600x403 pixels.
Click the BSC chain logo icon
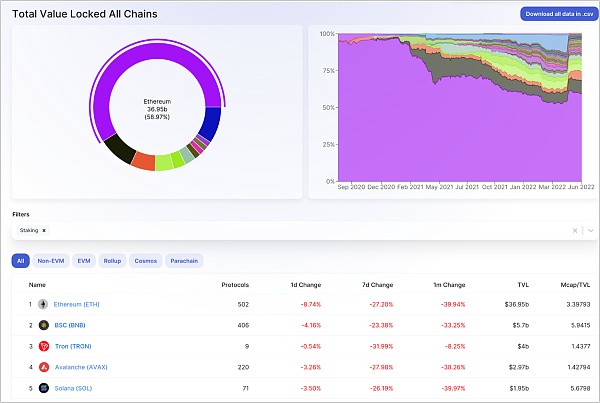coord(44,325)
